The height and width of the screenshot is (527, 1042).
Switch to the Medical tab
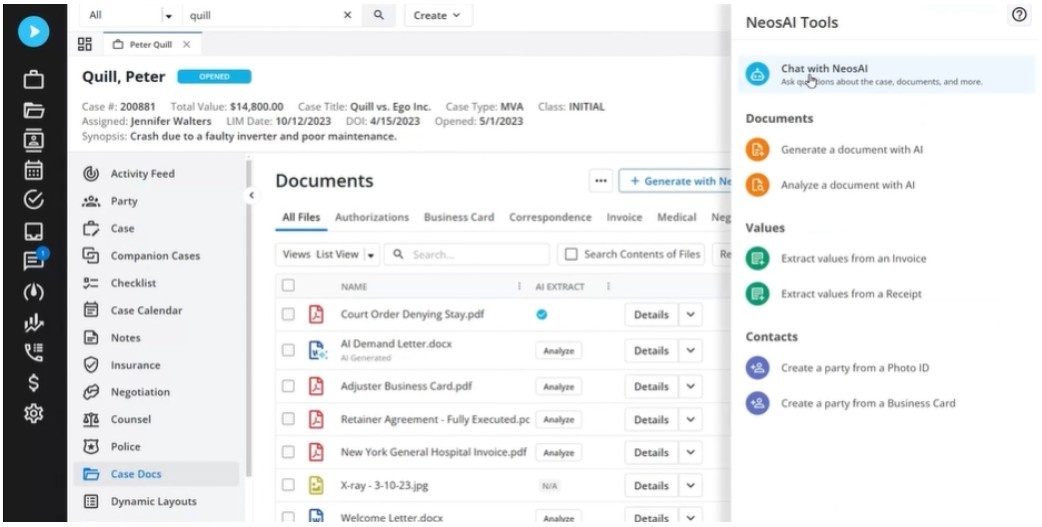677,217
